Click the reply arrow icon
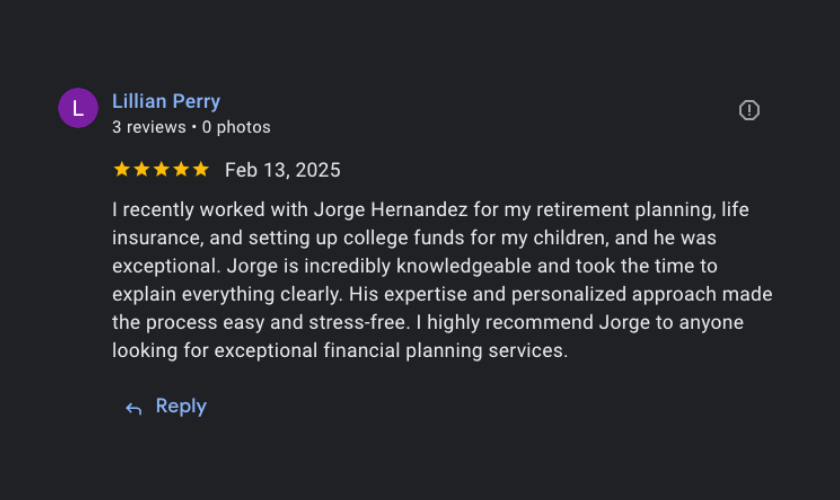840x500 pixels. [x=133, y=408]
